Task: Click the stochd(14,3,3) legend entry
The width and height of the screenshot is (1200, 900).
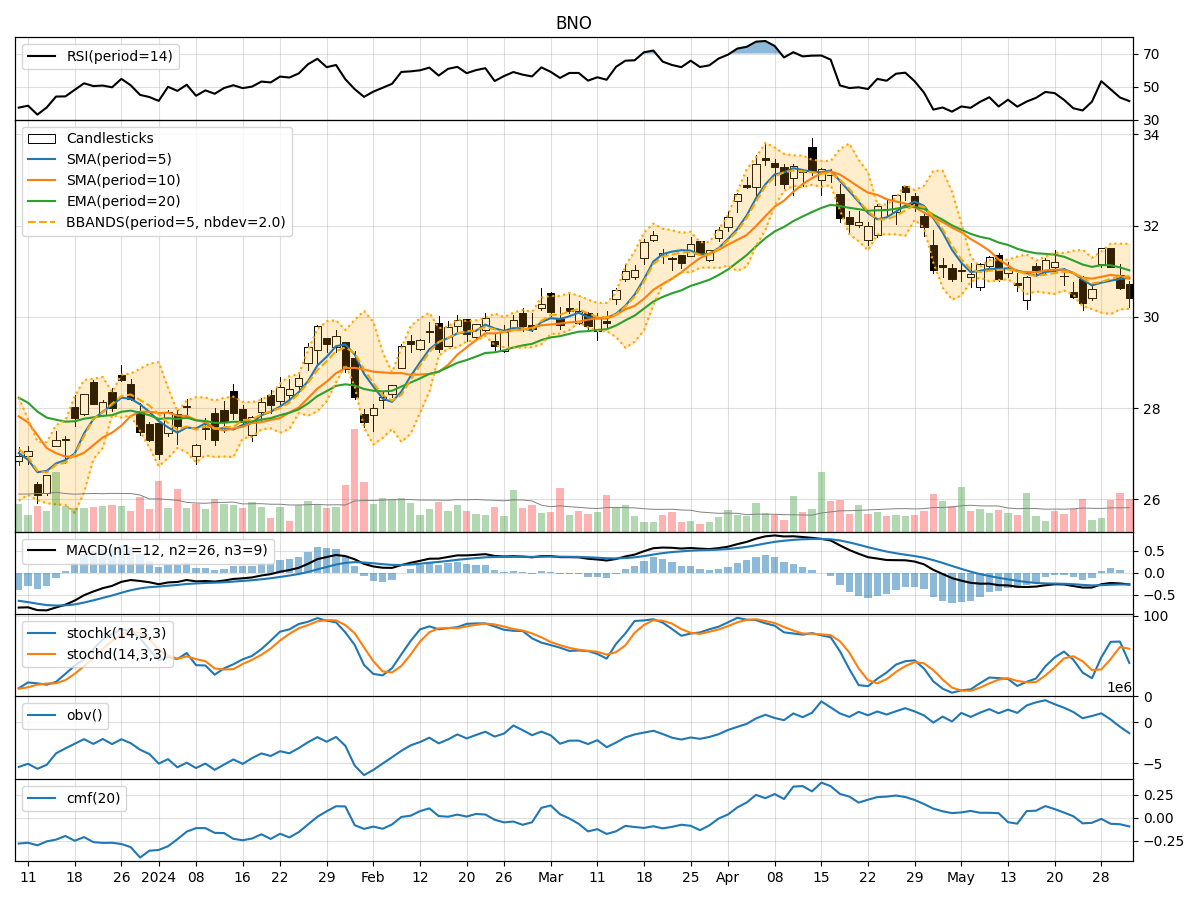Action: [x=115, y=654]
